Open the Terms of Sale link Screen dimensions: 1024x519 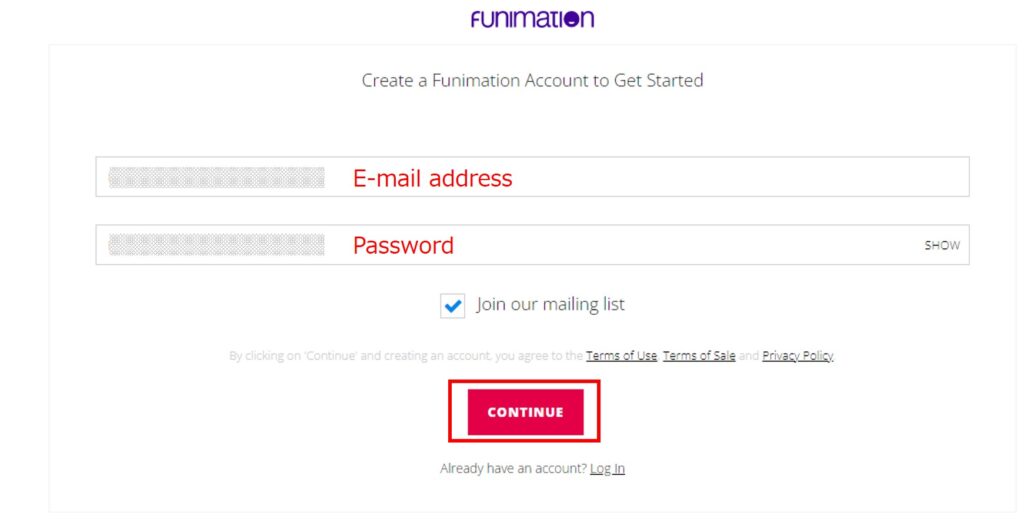click(x=698, y=356)
